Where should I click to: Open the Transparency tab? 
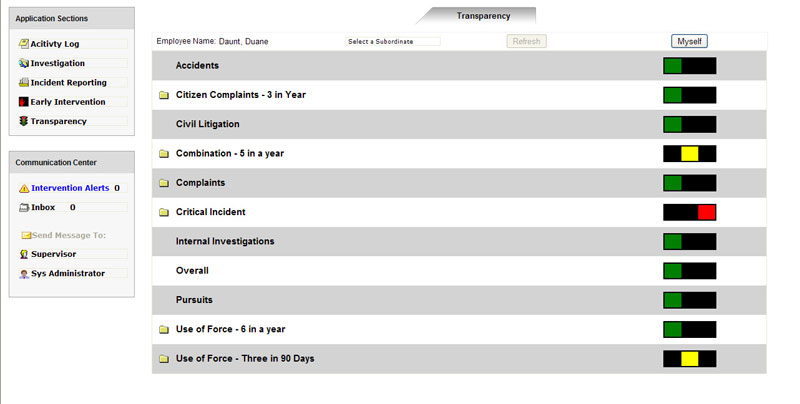pos(483,16)
